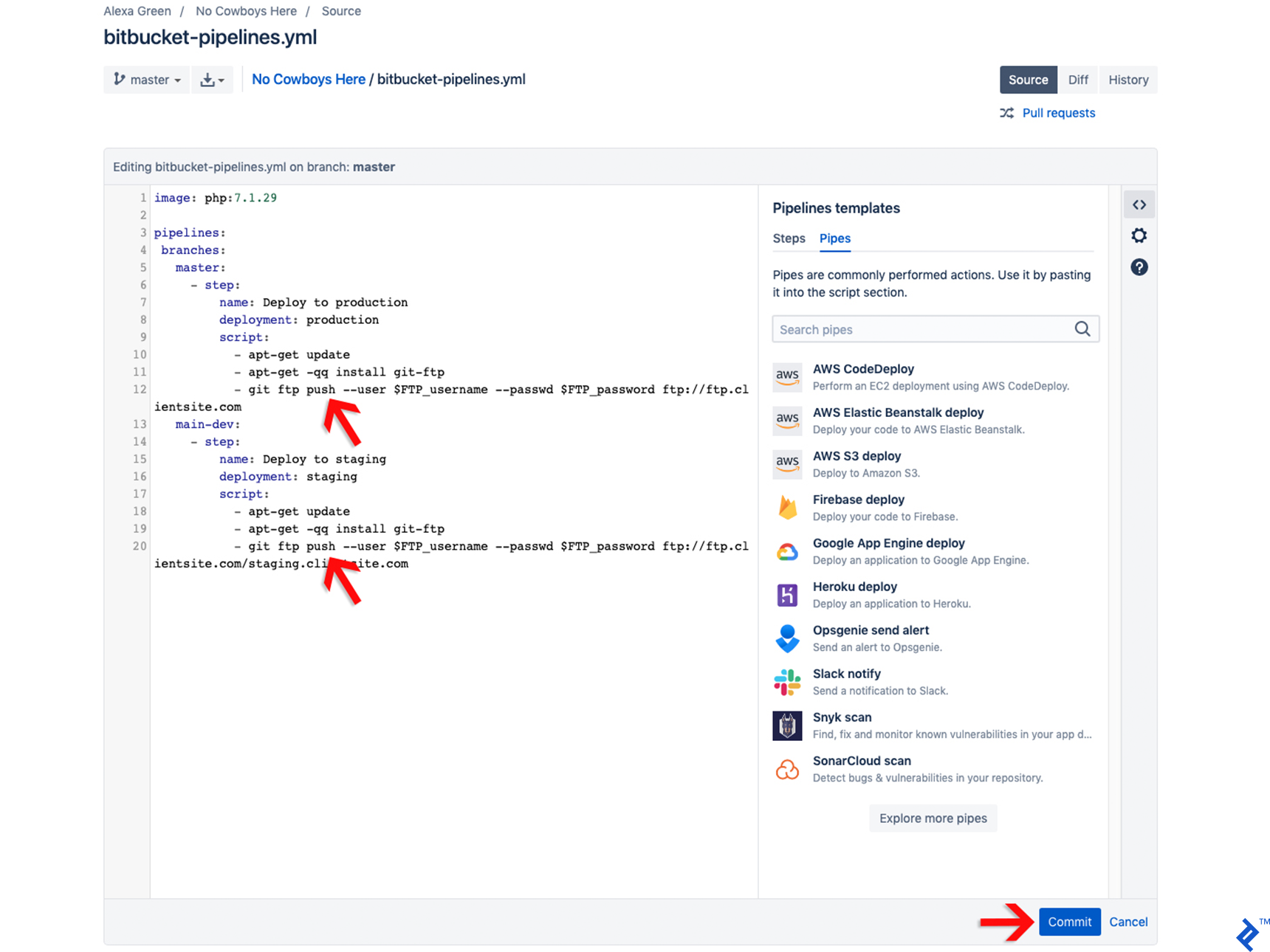The image size is (1270, 952).
Task: Click the search magnifier icon in pipes
Action: pyautogui.click(x=1082, y=329)
